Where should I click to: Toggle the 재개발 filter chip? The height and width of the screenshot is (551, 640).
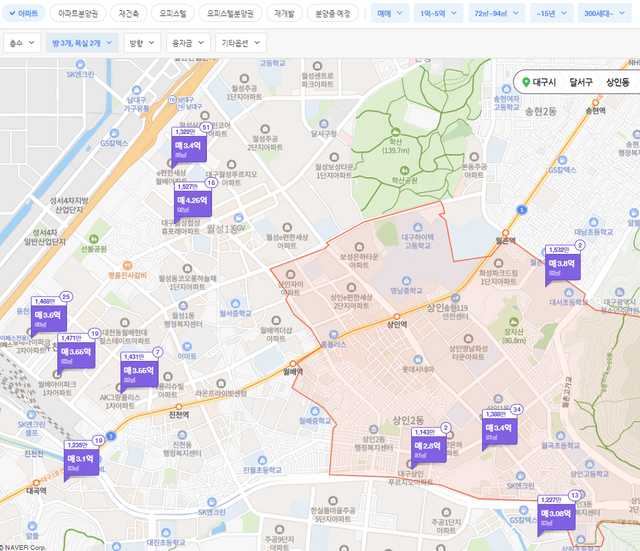[x=284, y=13]
